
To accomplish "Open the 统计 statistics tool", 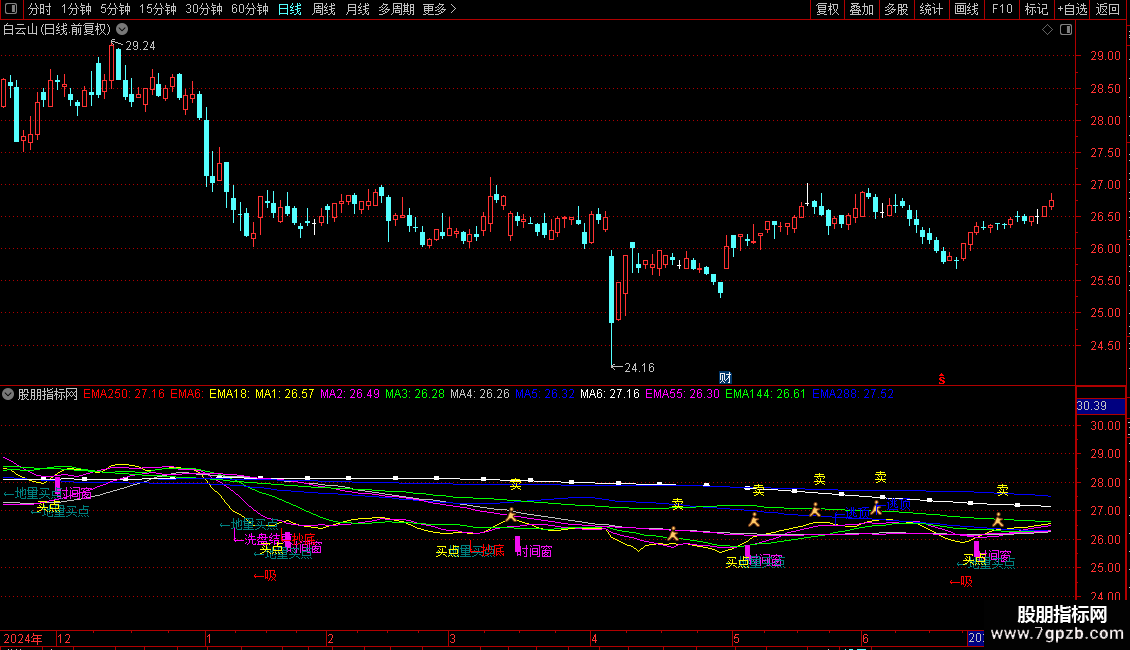I will [x=930, y=9].
